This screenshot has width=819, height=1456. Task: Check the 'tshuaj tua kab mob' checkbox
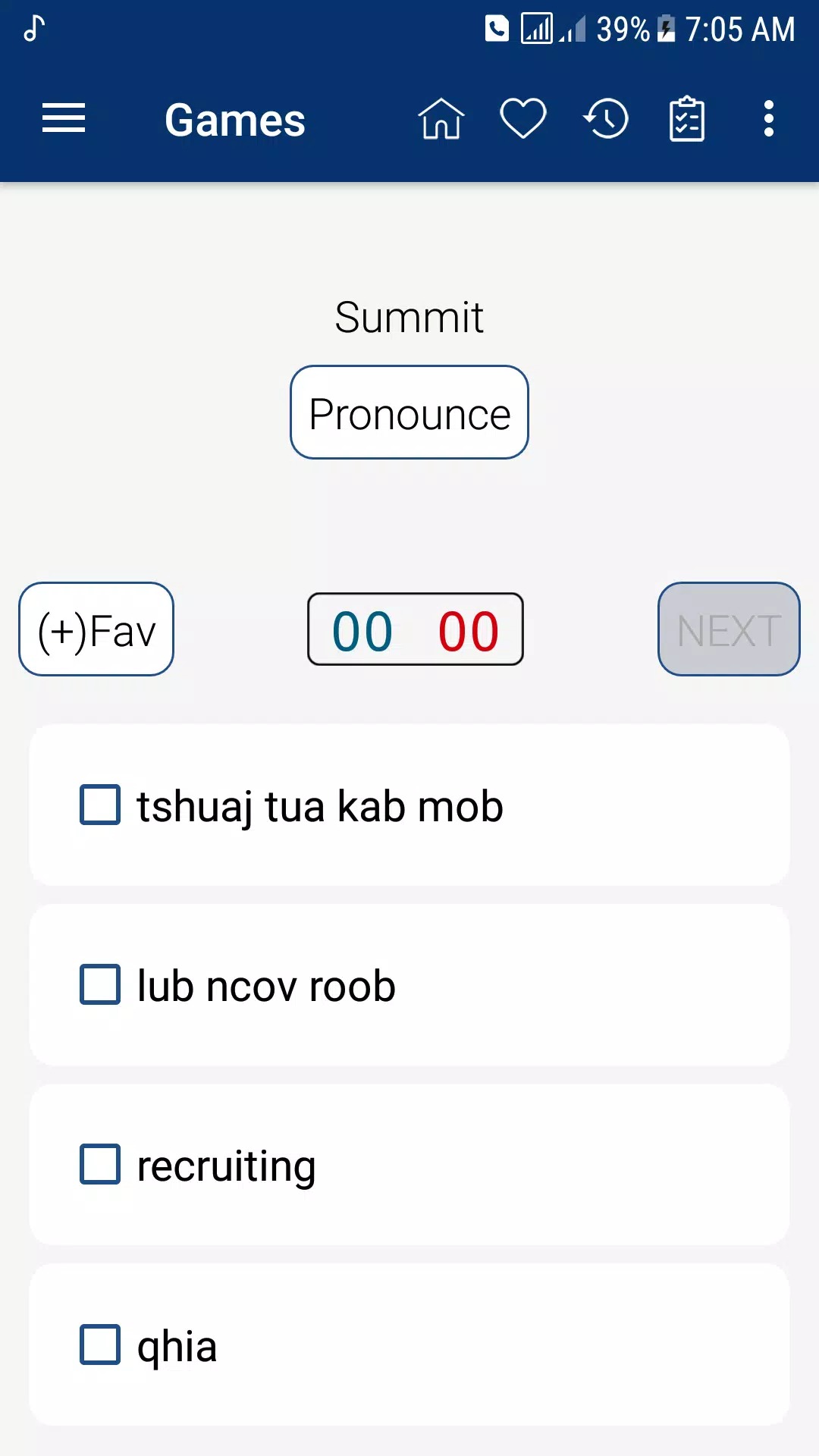(100, 805)
